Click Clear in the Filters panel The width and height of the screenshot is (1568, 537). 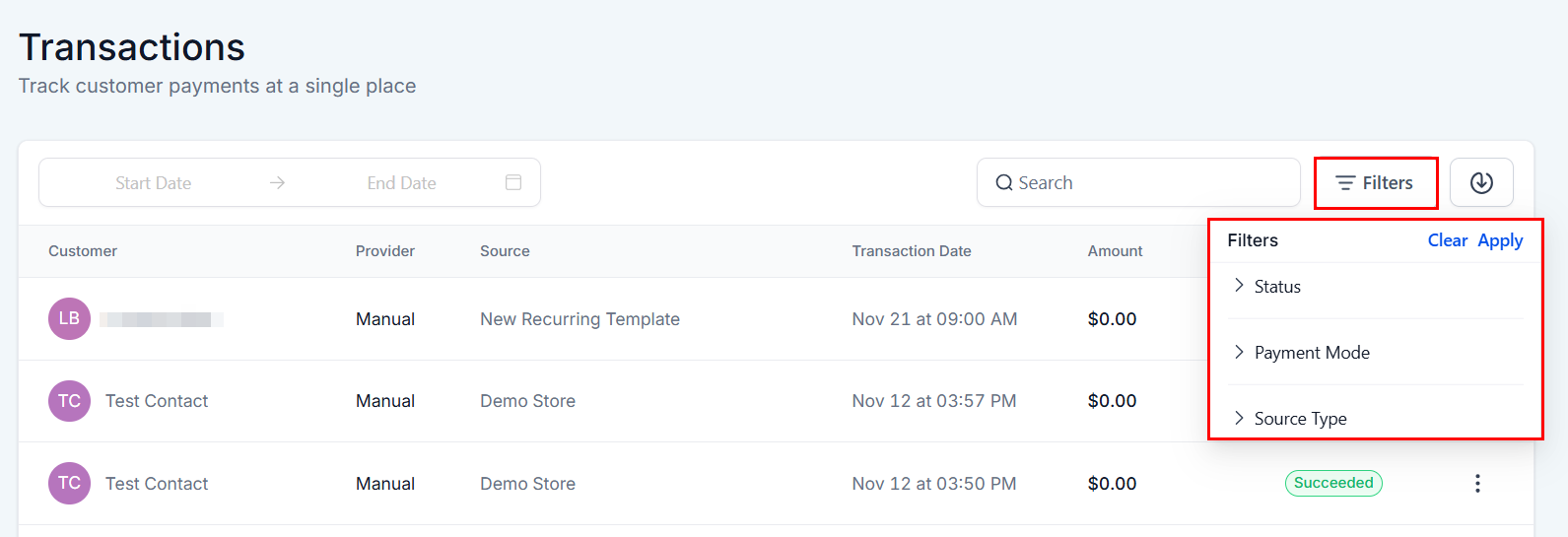pos(1447,240)
